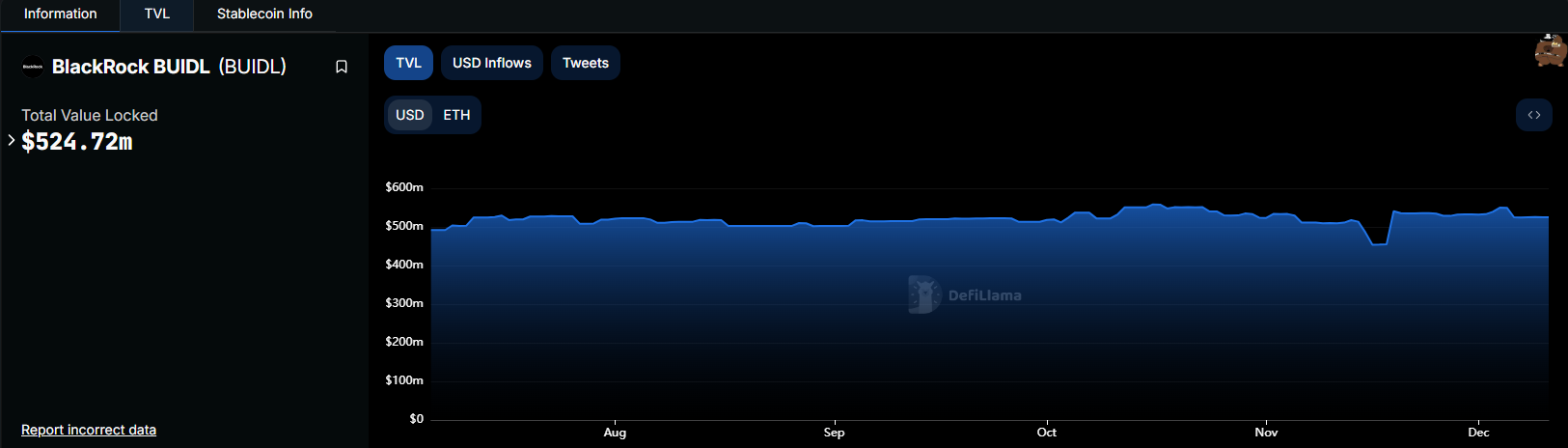Click the BlackRock logo icon

point(33,67)
